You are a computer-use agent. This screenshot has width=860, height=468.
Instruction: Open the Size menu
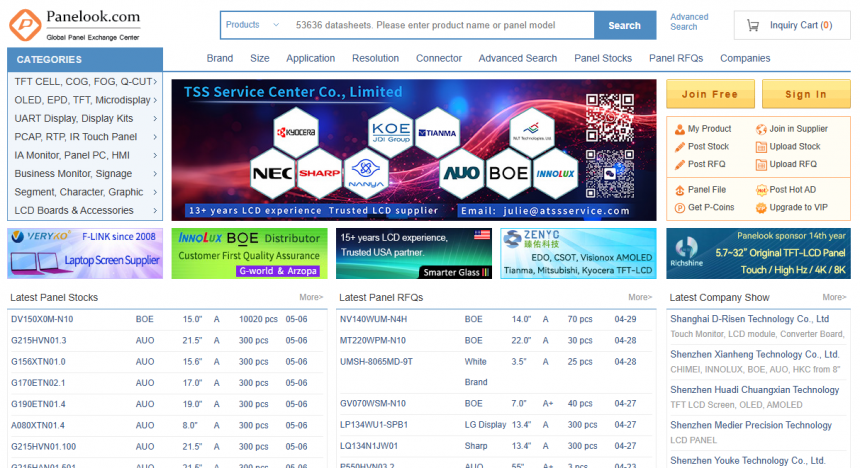tap(260, 58)
